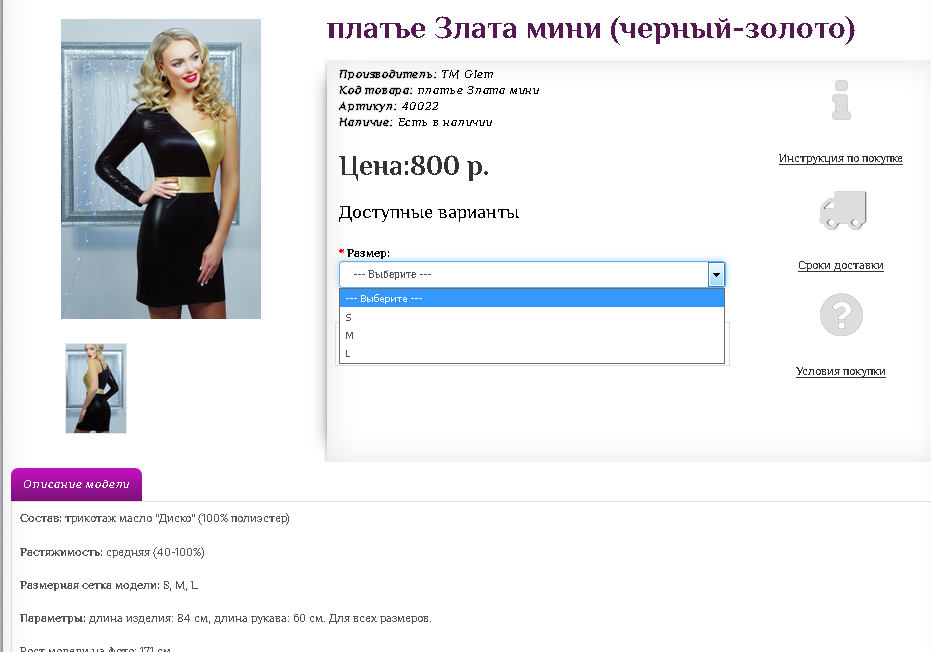Open the Сроки доставки link
Viewport: 931px width, 652px height.
tap(841, 265)
